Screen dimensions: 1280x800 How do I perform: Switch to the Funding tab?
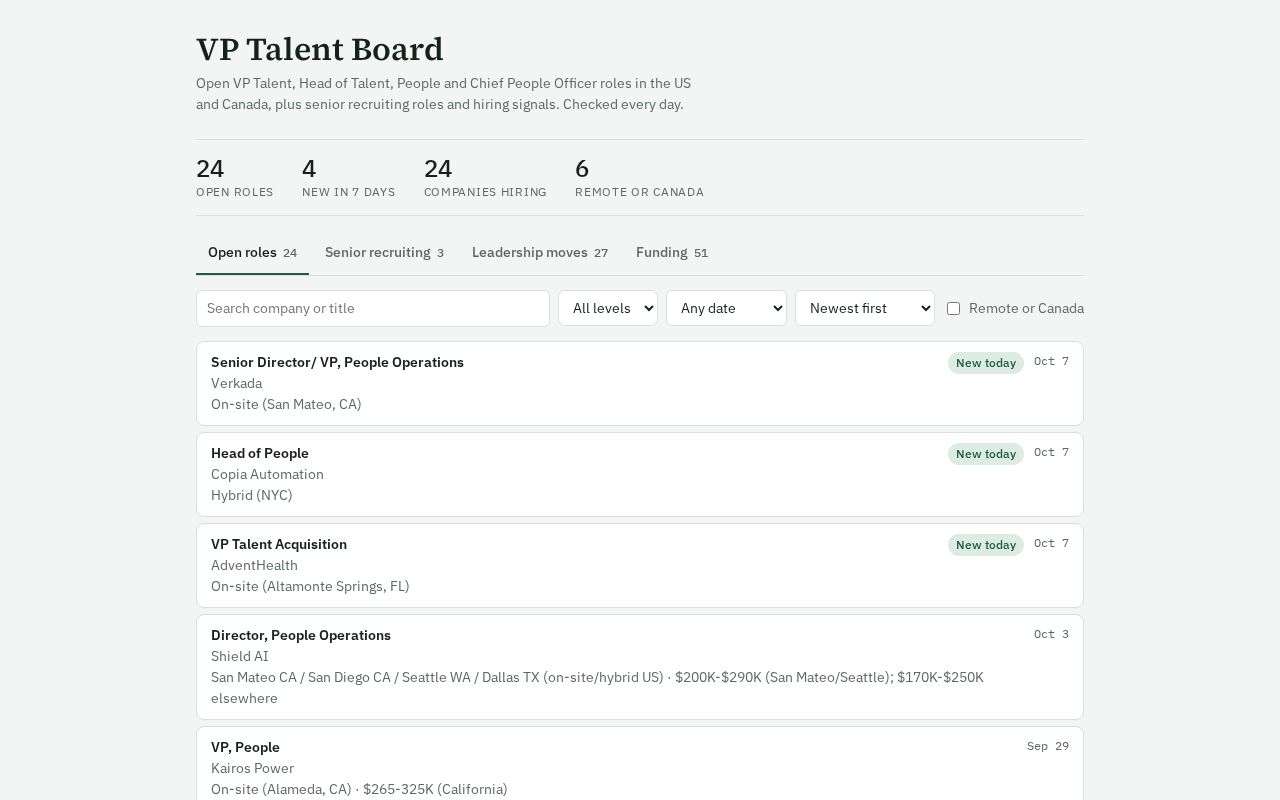(x=672, y=252)
